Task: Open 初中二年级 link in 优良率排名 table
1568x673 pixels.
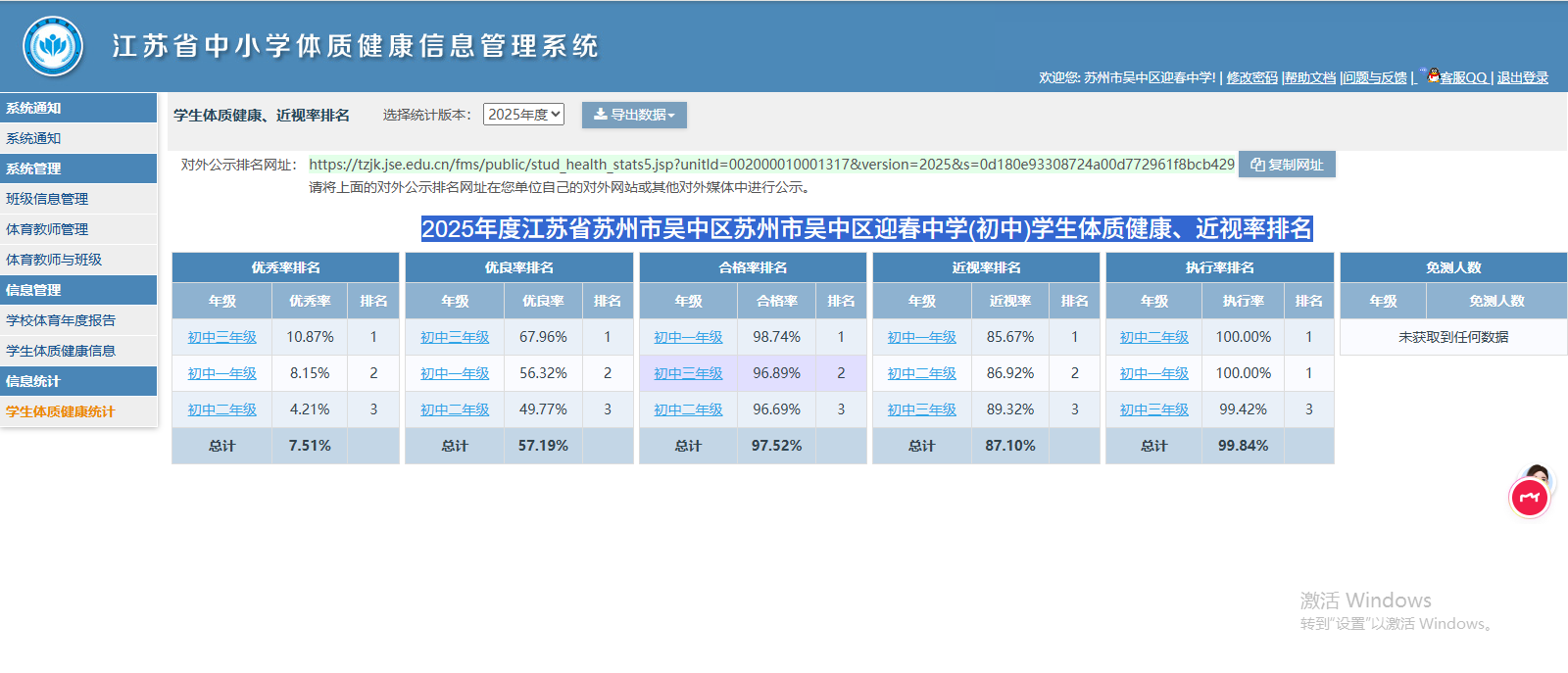Action: (x=455, y=409)
